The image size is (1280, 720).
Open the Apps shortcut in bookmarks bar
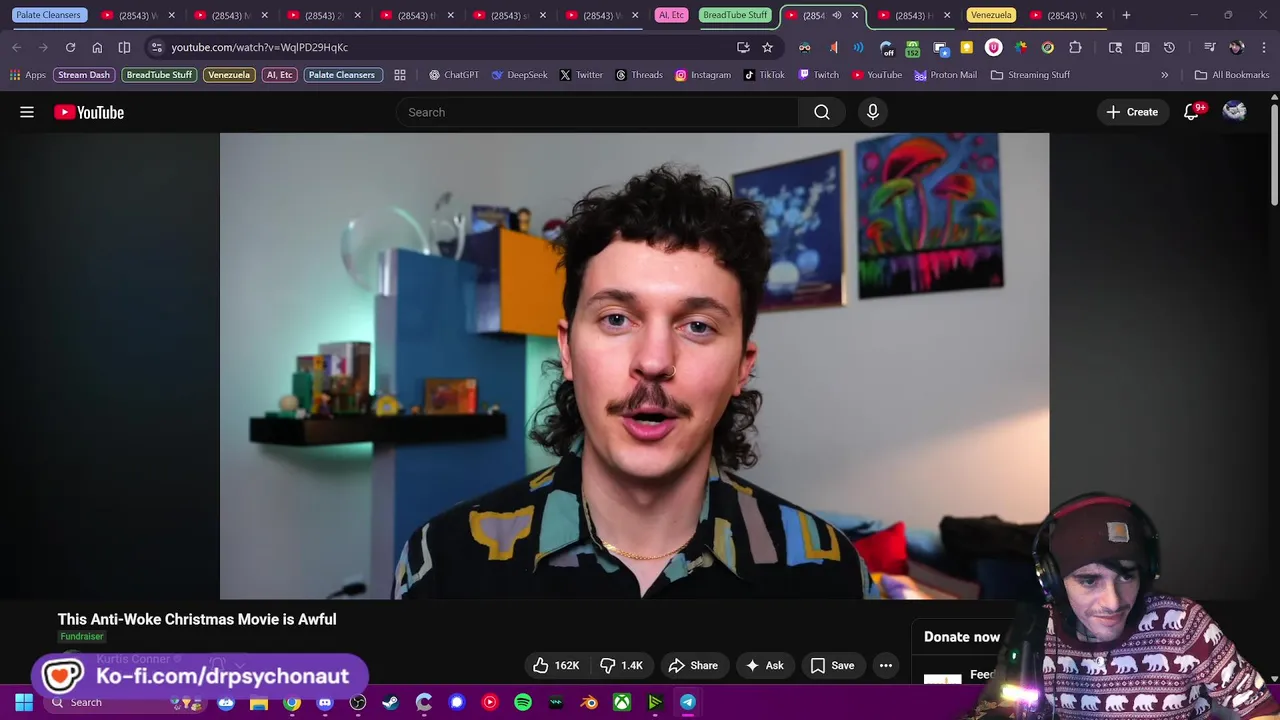click(x=28, y=75)
